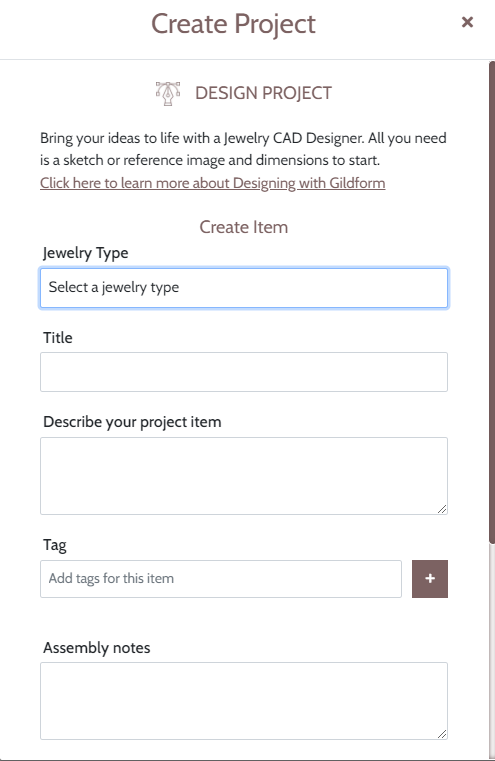Click the pen tool design icon

(x=168, y=93)
